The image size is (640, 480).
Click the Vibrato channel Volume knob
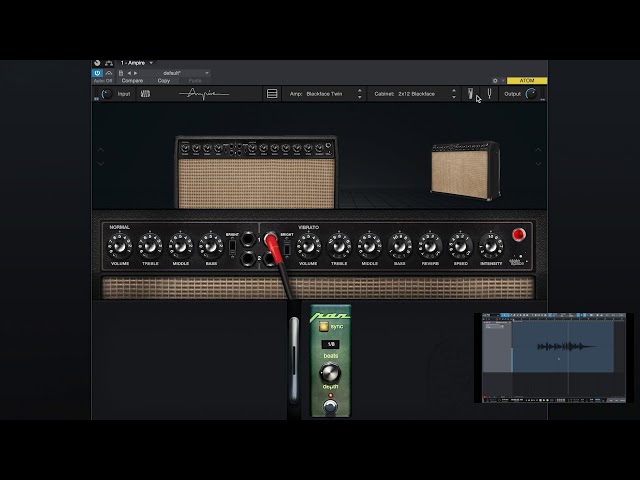309,246
